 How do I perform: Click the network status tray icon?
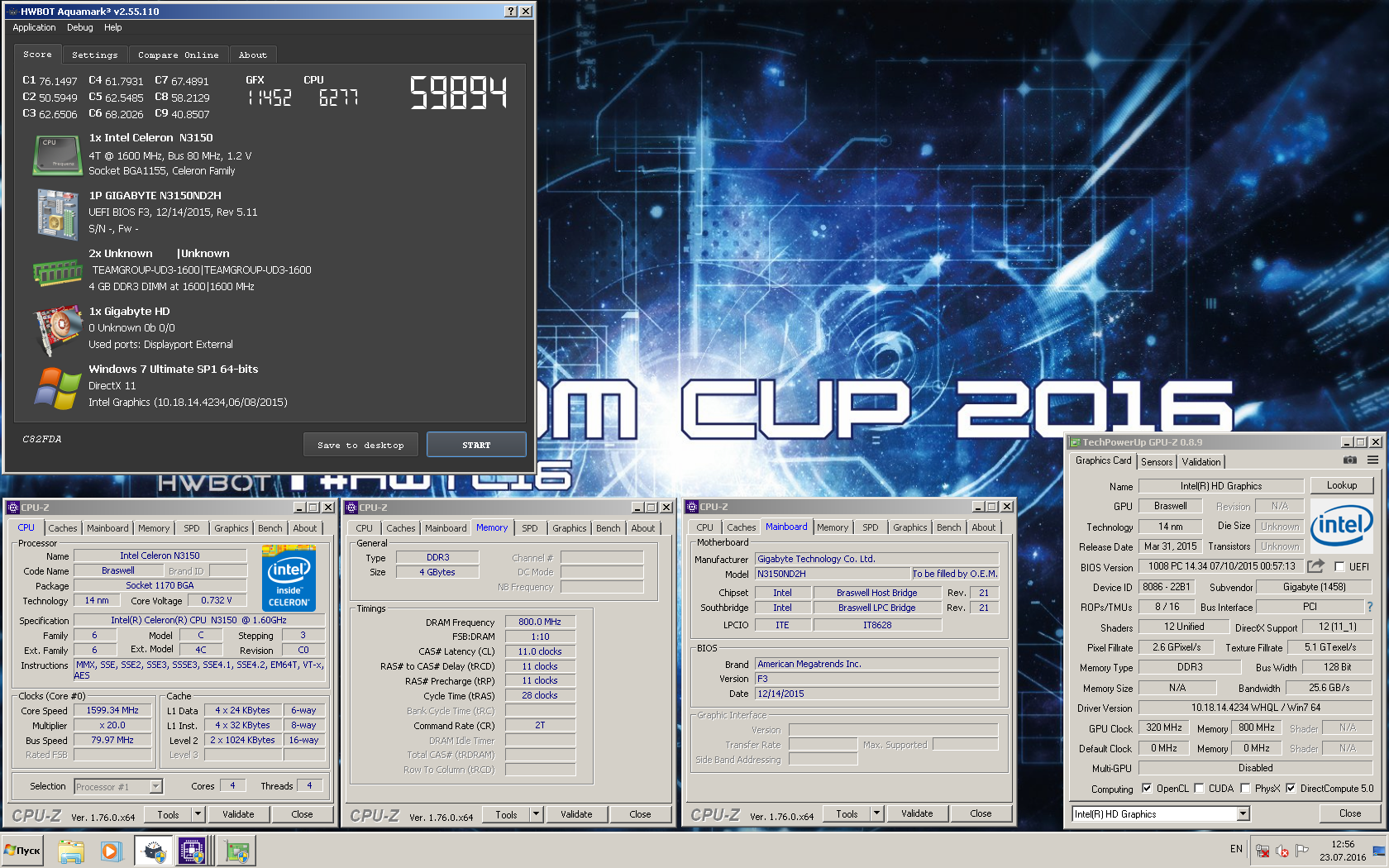pyautogui.click(x=1263, y=851)
